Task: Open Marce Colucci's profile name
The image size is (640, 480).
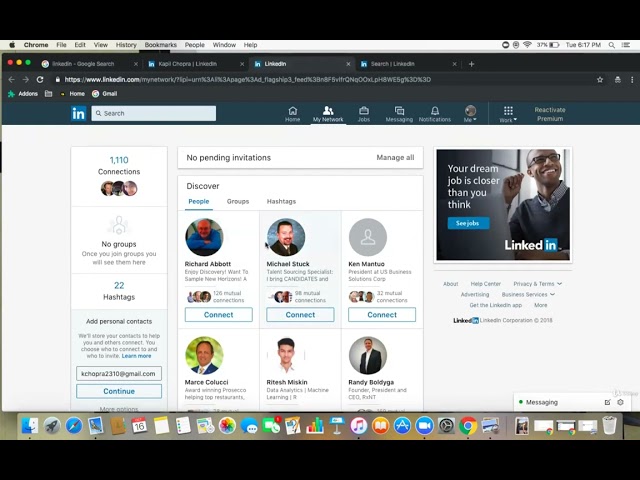Action: point(206,382)
